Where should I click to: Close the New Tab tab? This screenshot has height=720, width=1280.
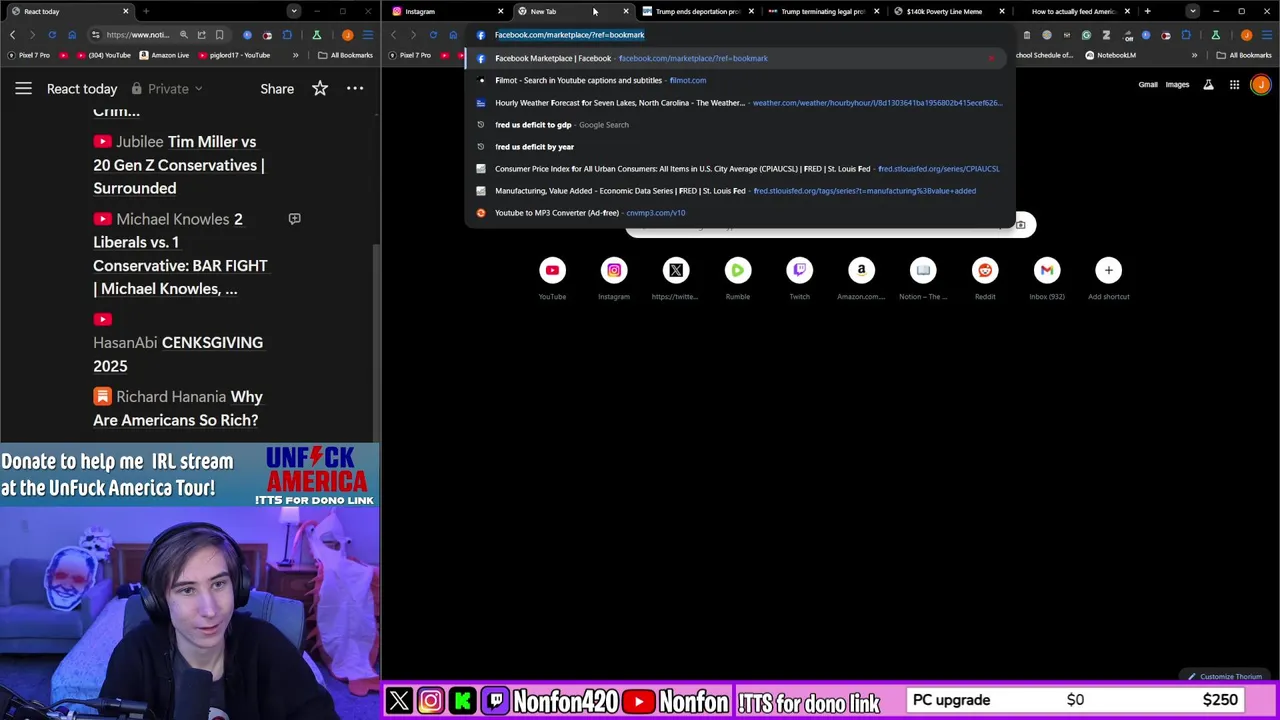(x=626, y=11)
